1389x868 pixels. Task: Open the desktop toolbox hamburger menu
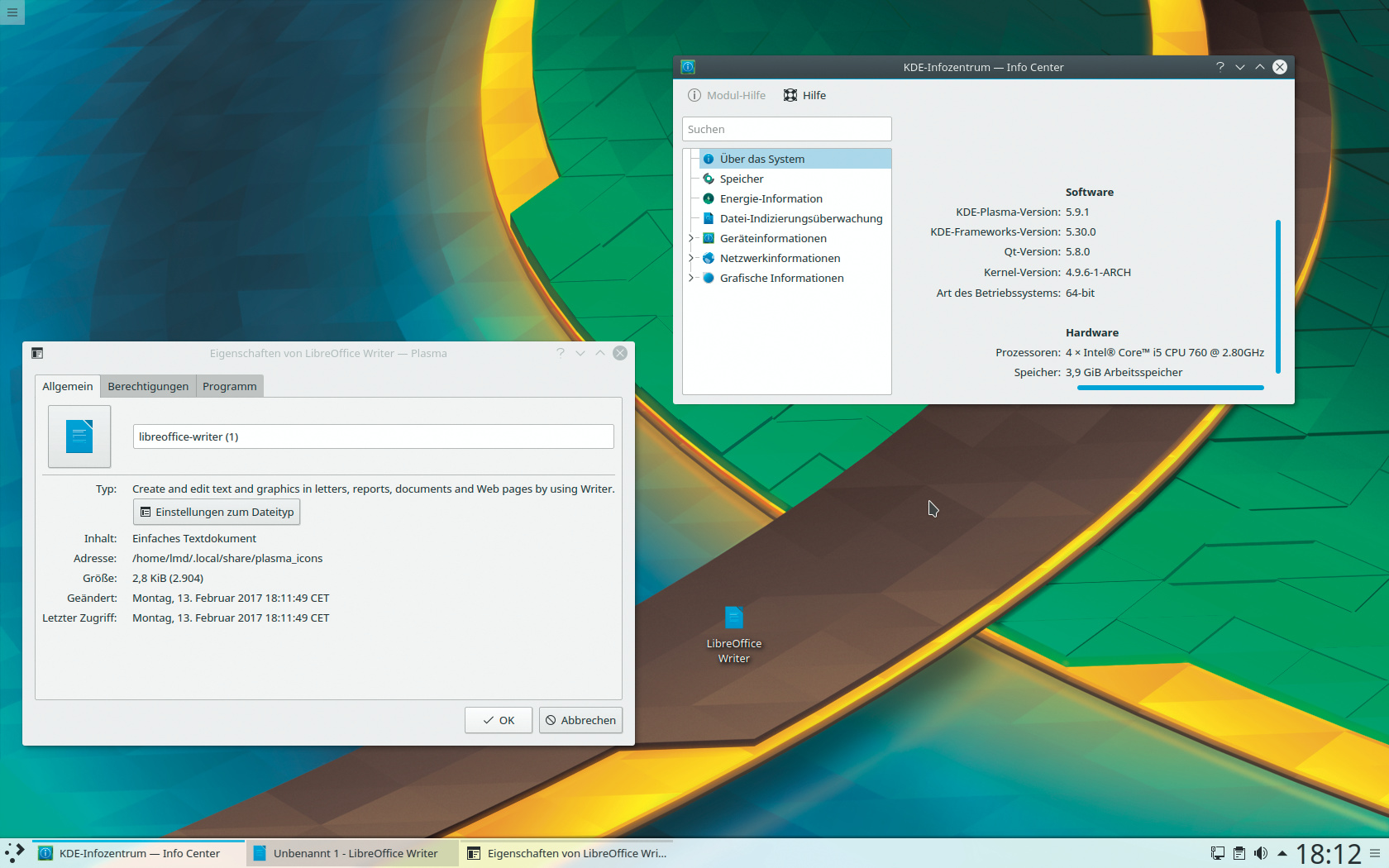tap(12, 12)
